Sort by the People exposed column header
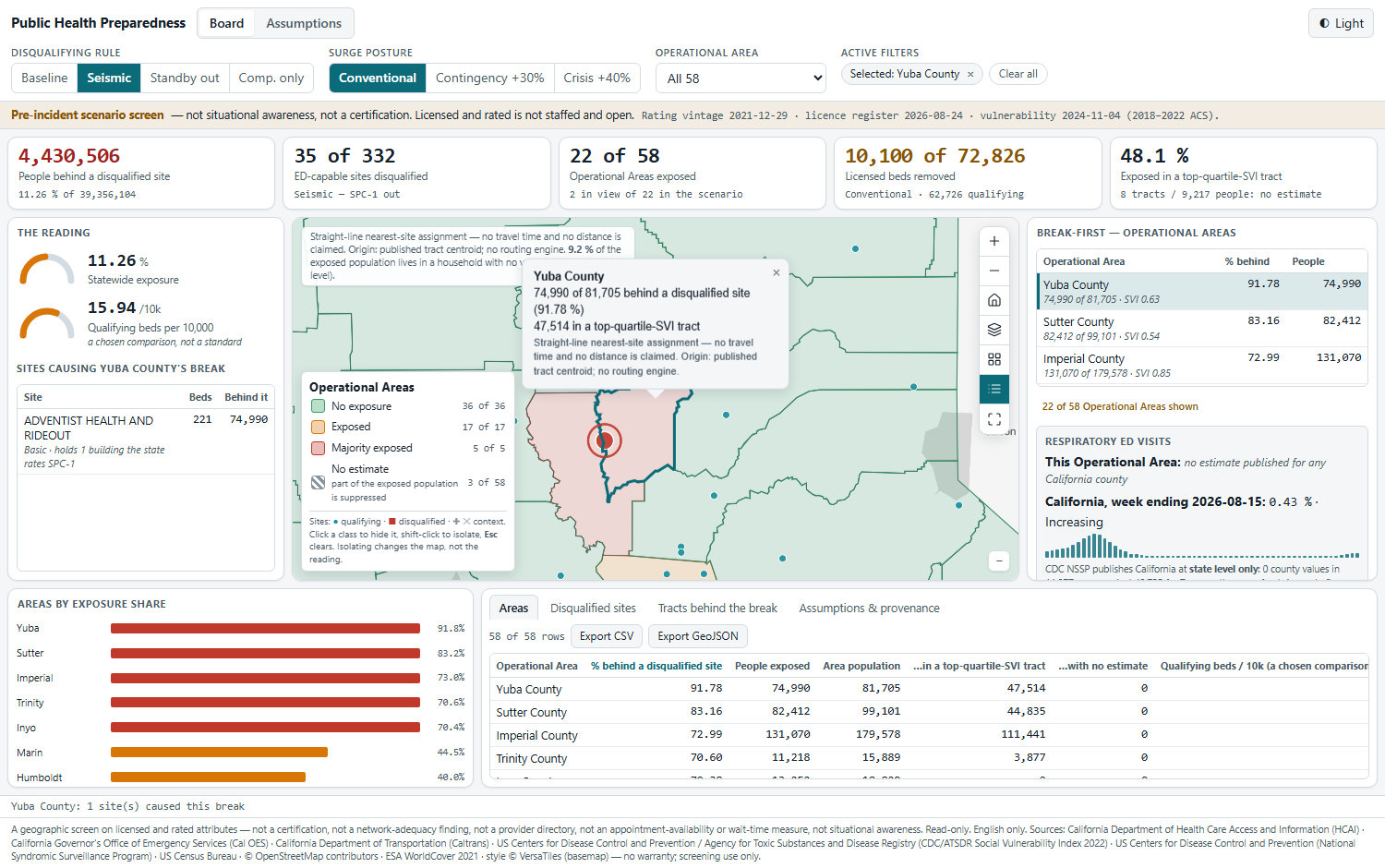 772,666
